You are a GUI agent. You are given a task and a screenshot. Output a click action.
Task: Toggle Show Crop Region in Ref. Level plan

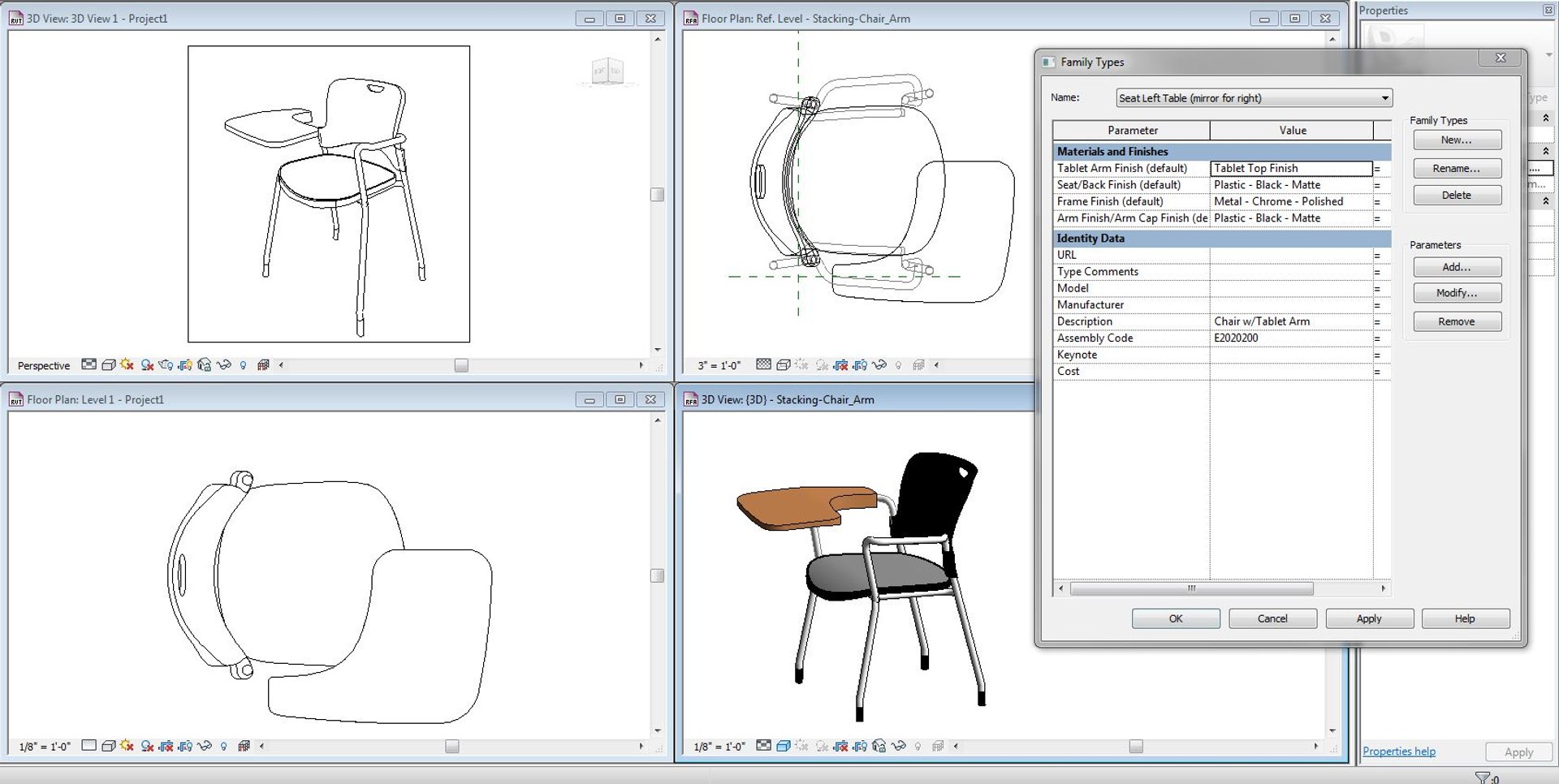860,365
